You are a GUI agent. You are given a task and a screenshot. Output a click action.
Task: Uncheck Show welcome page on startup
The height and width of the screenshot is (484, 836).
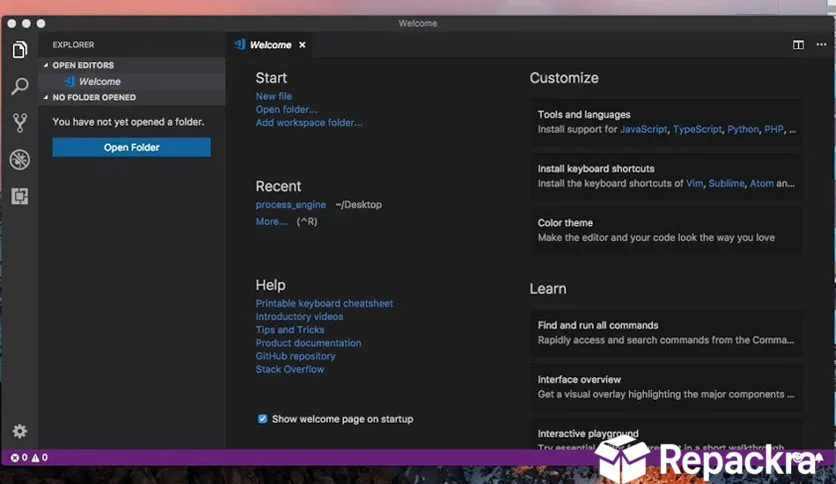(x=262, y=419)
